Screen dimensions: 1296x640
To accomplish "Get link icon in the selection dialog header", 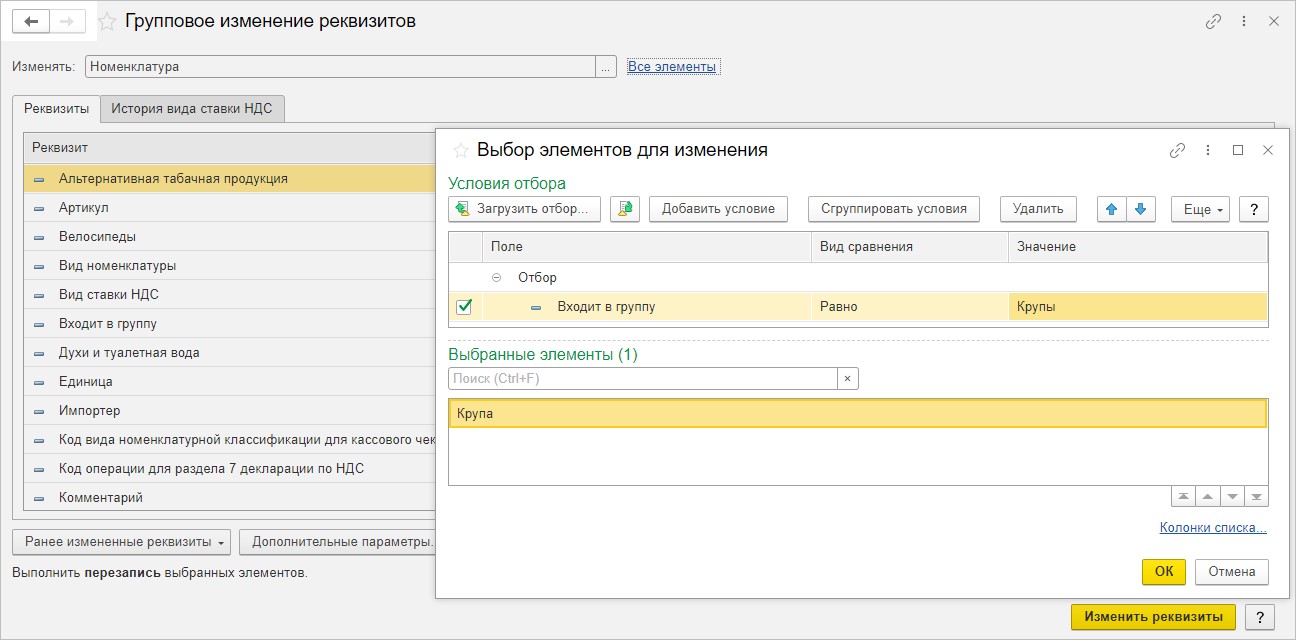I will tap(1177, 150).
